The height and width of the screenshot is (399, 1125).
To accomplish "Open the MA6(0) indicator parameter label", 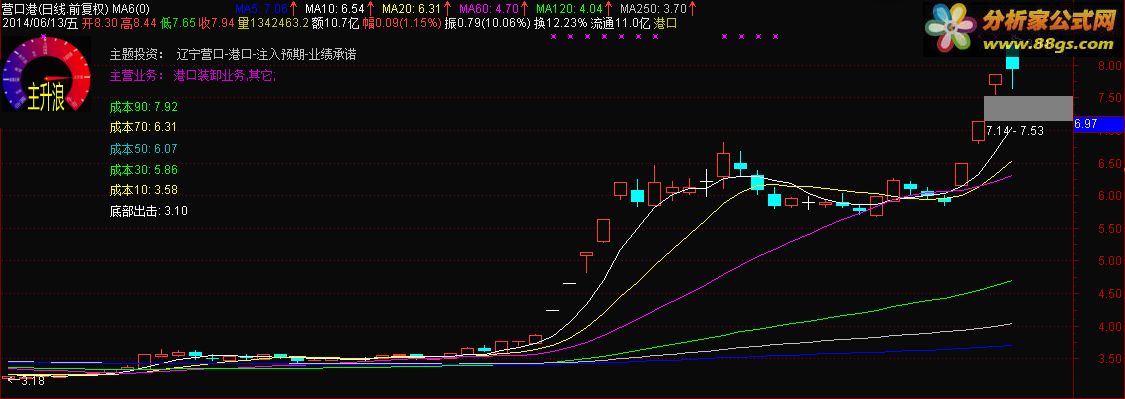I will click(x=132, y=9).
